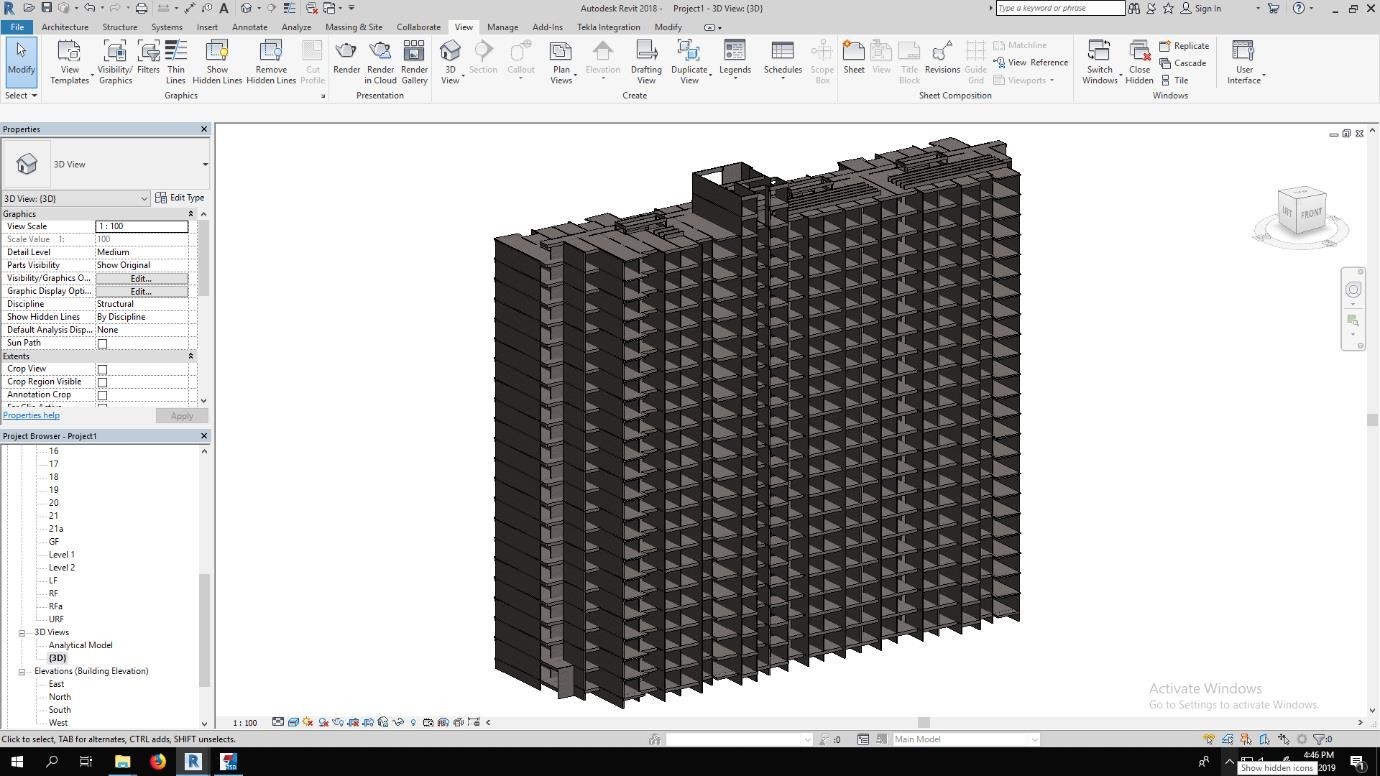1380x776 pixels.
Task: Collapse the 3D Views tree node
Action: [x=22, y=633]
